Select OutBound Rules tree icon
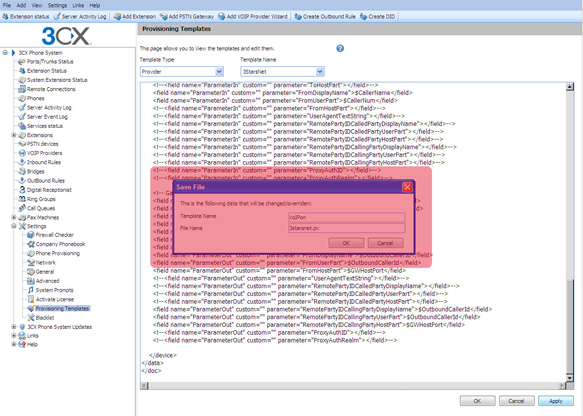 (x=22, y=181)
